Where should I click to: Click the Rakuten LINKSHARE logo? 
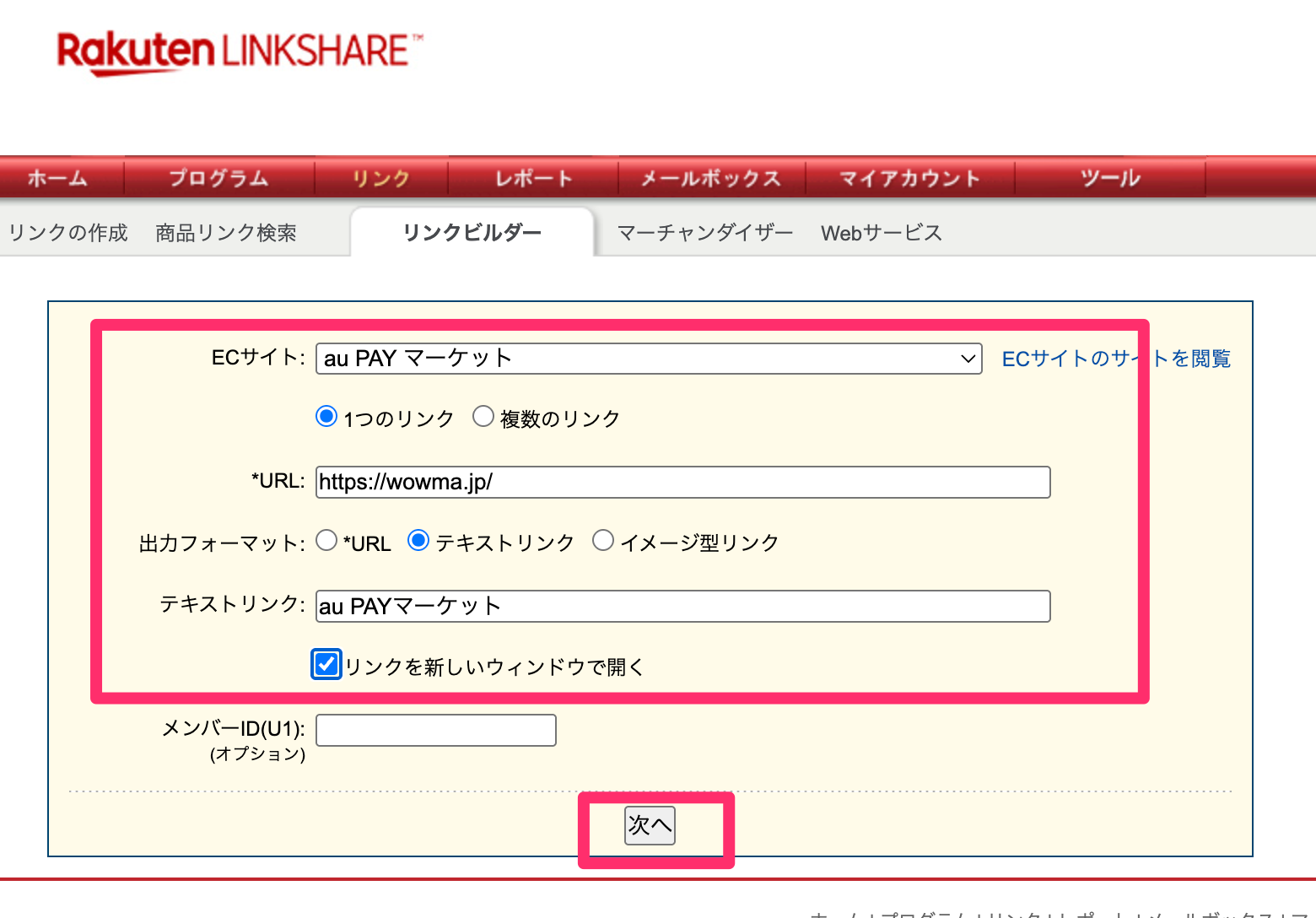(240, 52)
